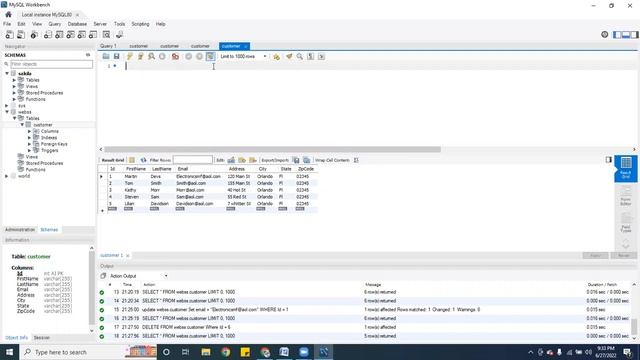The height and width of the screenshot is (360, 640).
Task: Search table data icon in main toolbar
Action: [x=107, y=35]
